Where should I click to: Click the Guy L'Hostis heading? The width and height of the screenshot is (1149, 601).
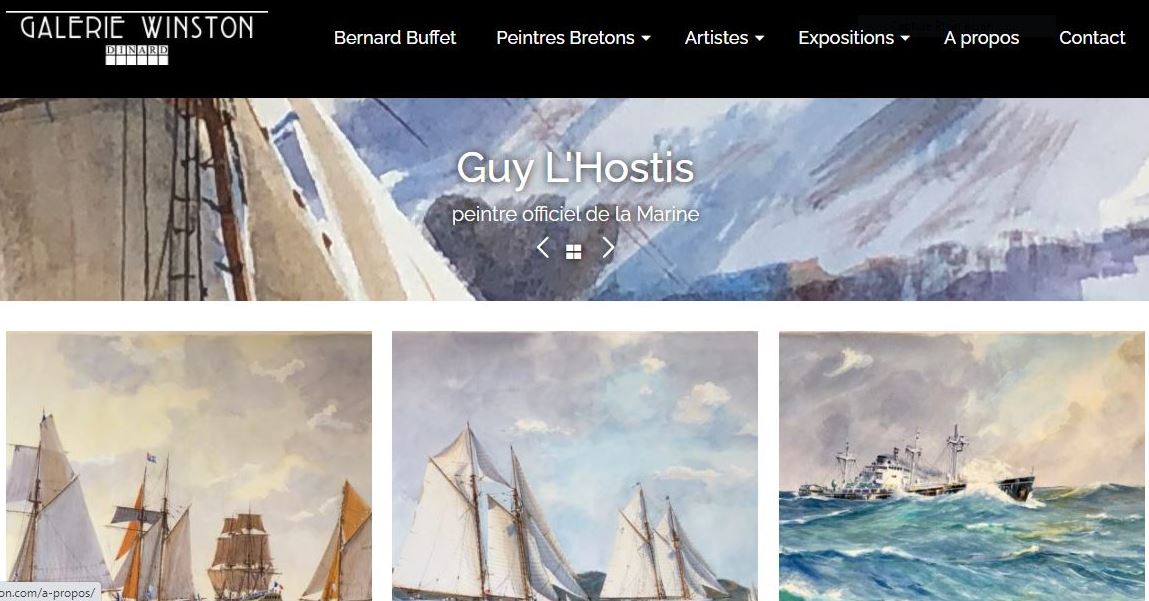tap(575, 168)
